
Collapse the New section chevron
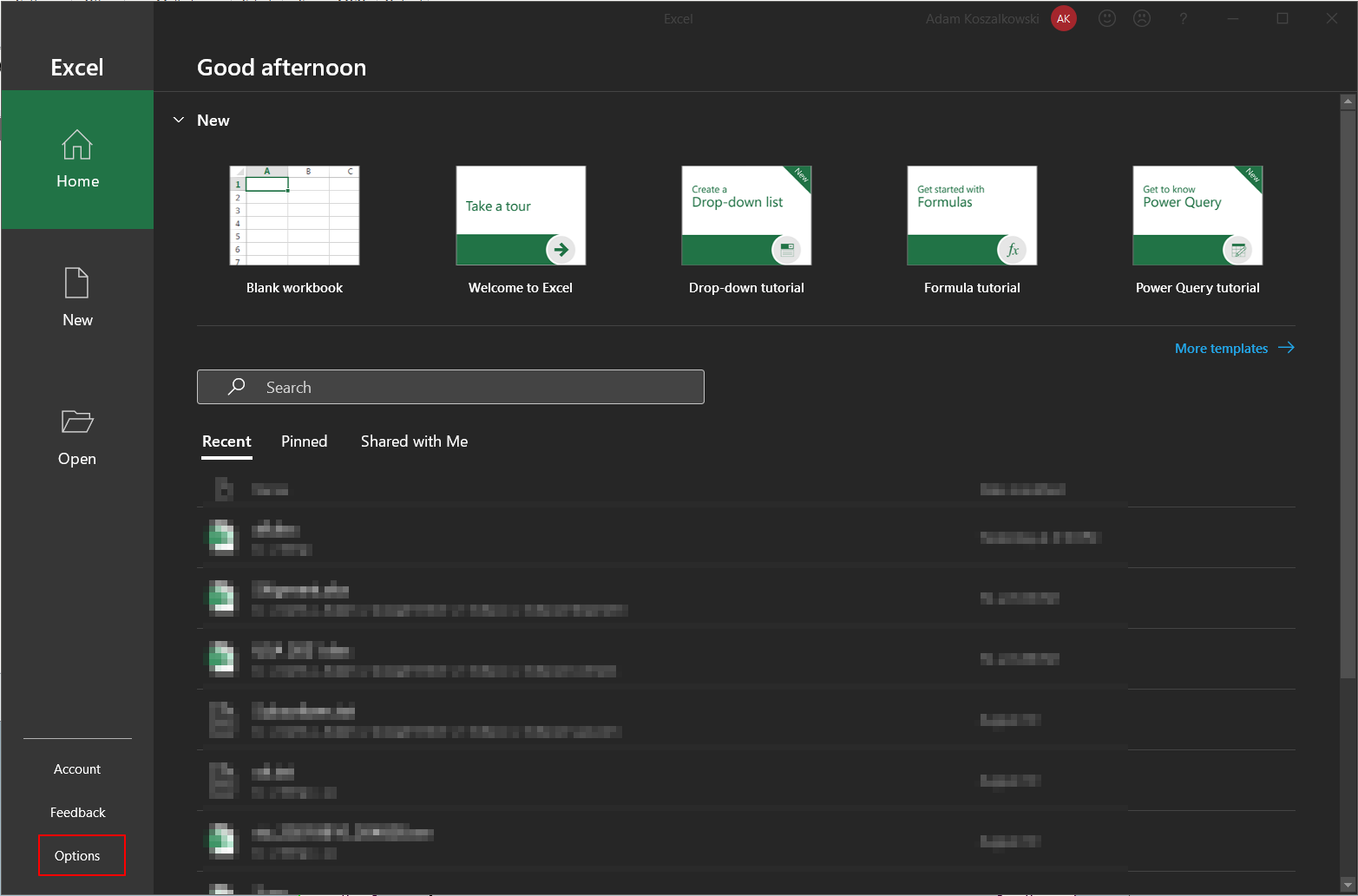[x=179, y=120]
